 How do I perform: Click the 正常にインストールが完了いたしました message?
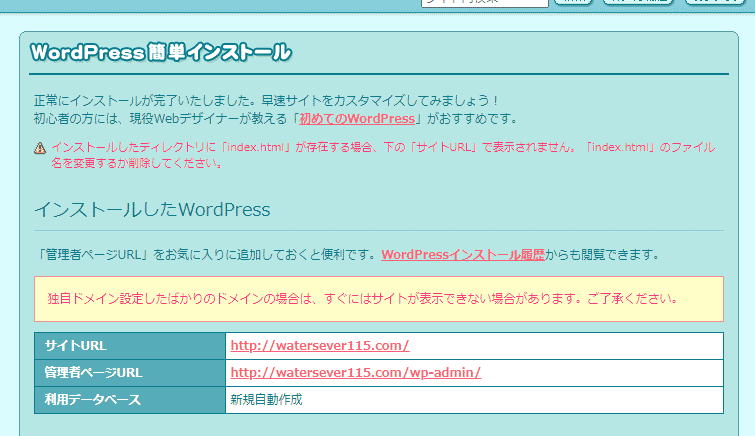(266, 101)
